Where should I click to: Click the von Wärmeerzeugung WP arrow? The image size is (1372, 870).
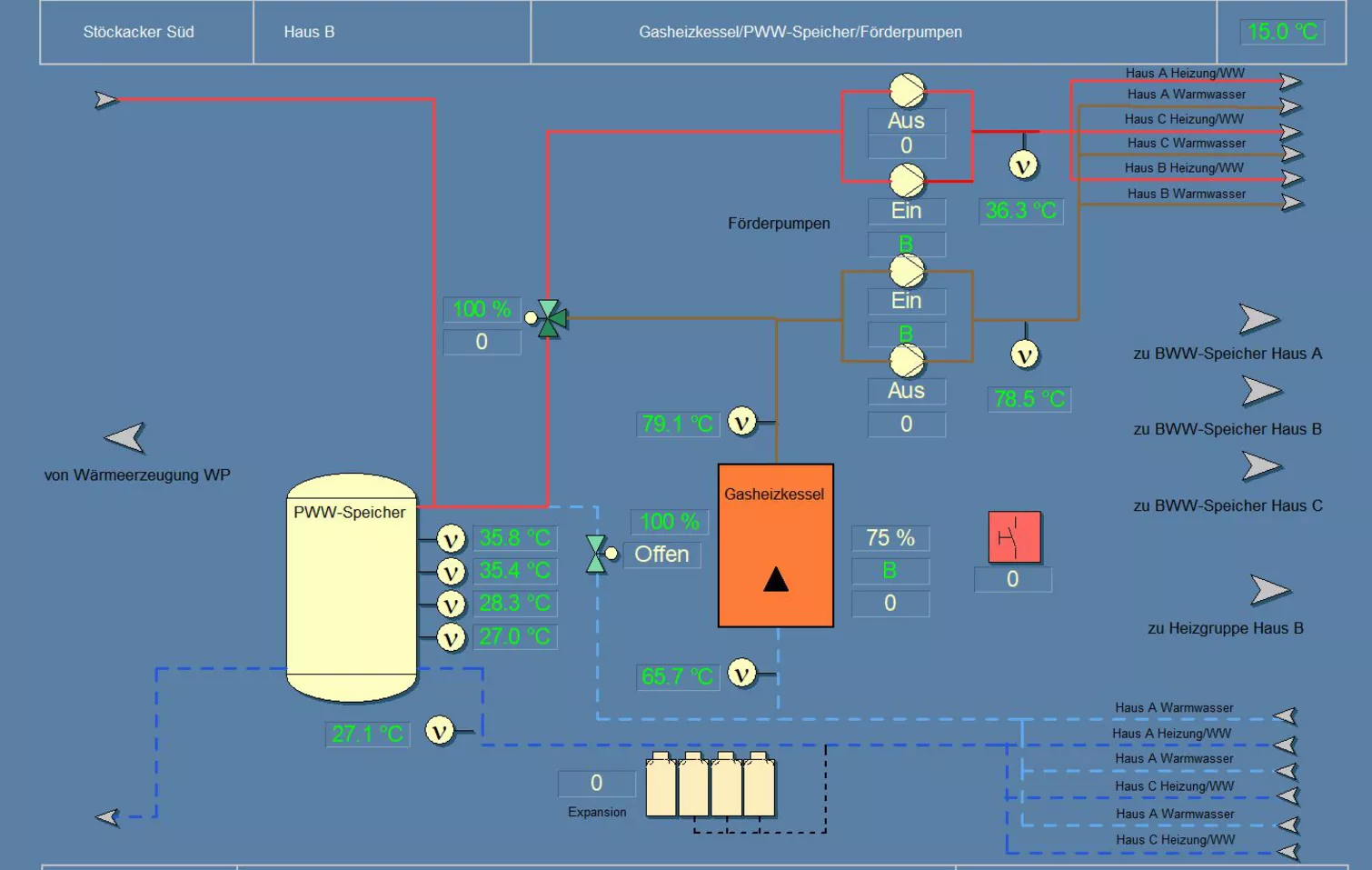(124, 437)
